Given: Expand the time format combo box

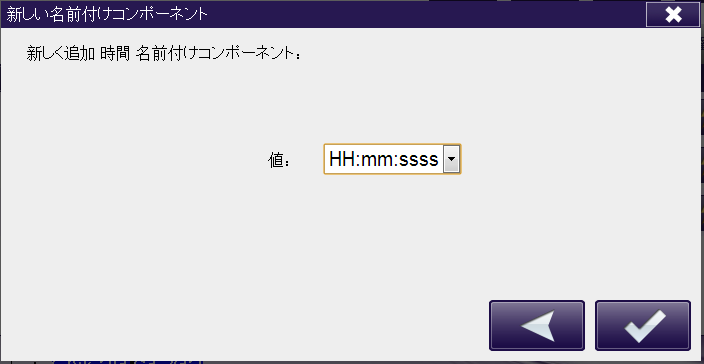Looking at the screenshot, I should 451,159.
